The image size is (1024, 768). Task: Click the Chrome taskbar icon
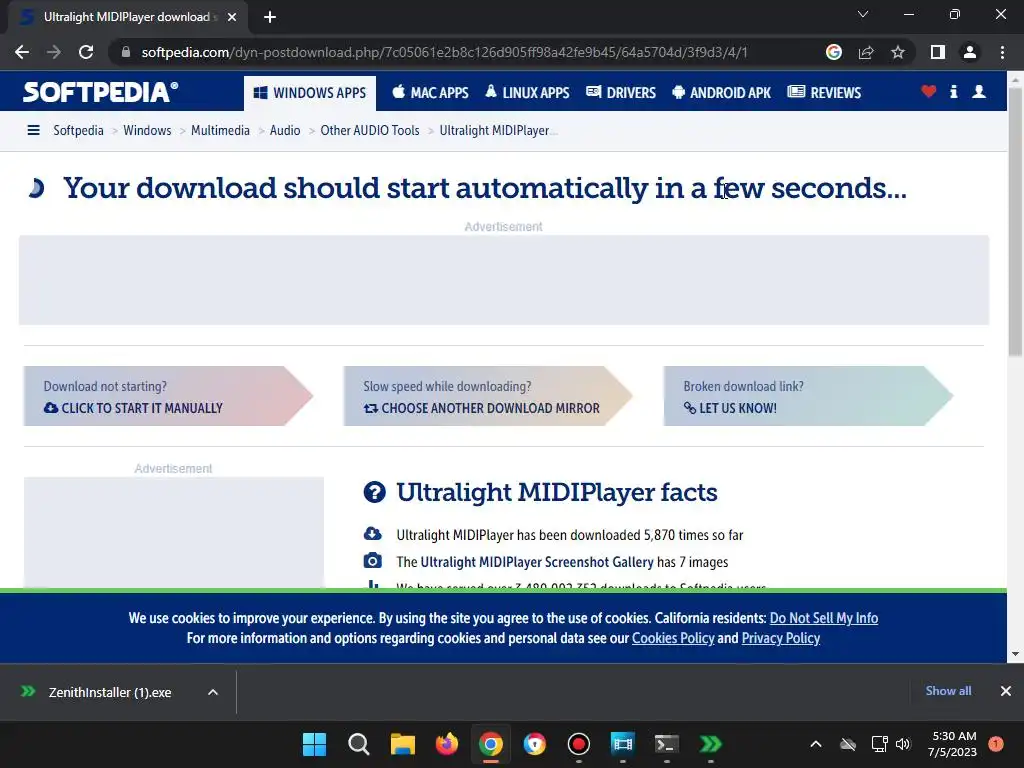(490, 744)
